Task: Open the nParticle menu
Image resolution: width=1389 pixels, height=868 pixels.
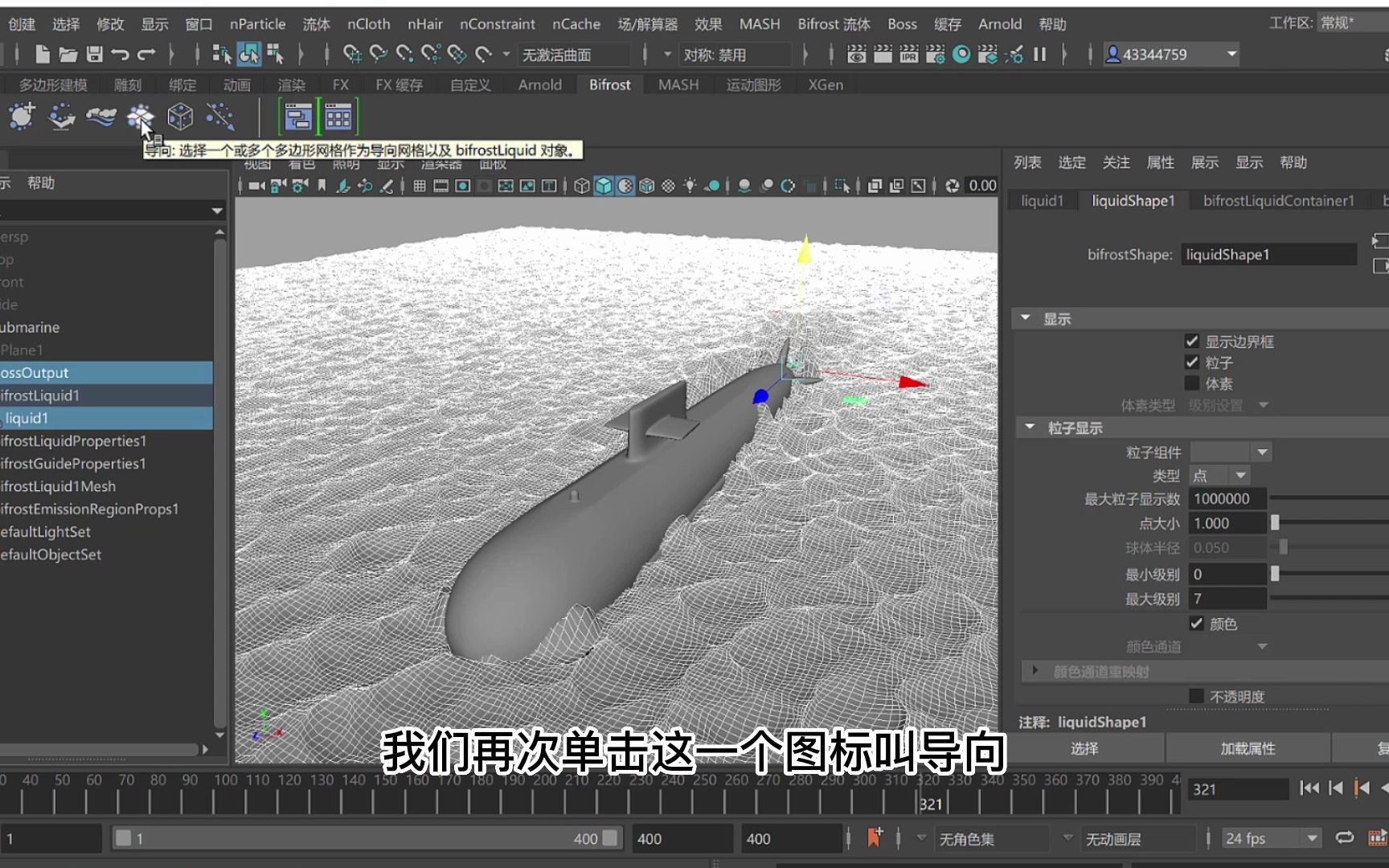Action: click(x=256, y=23)
